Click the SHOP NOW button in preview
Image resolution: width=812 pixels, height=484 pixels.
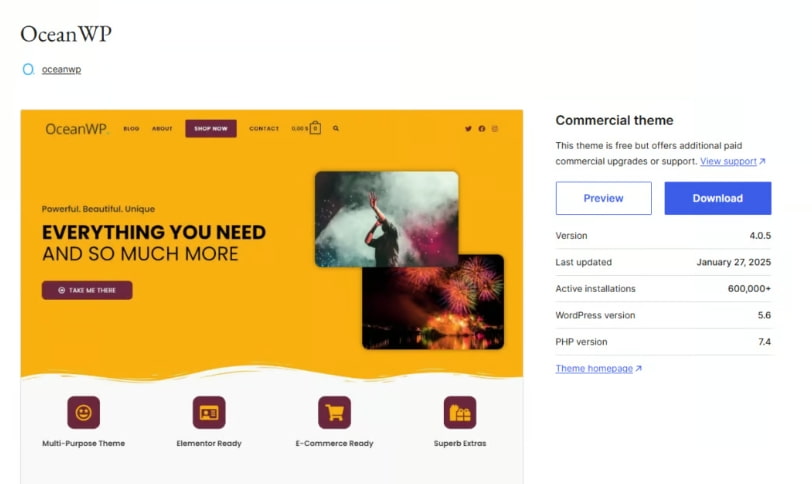click(x=211, y=128)
